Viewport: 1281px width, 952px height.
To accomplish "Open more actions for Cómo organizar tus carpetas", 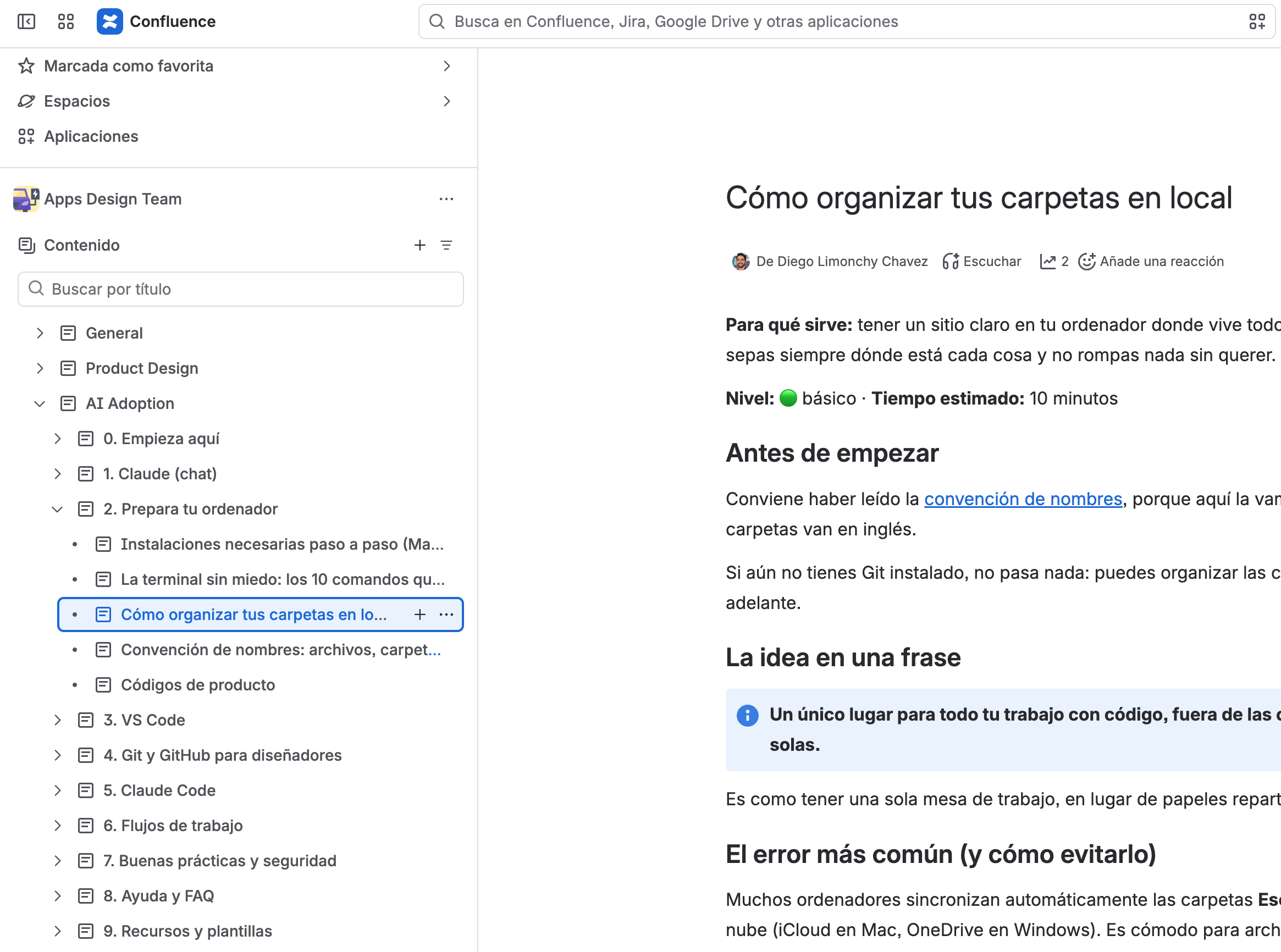I will [446, 615].
